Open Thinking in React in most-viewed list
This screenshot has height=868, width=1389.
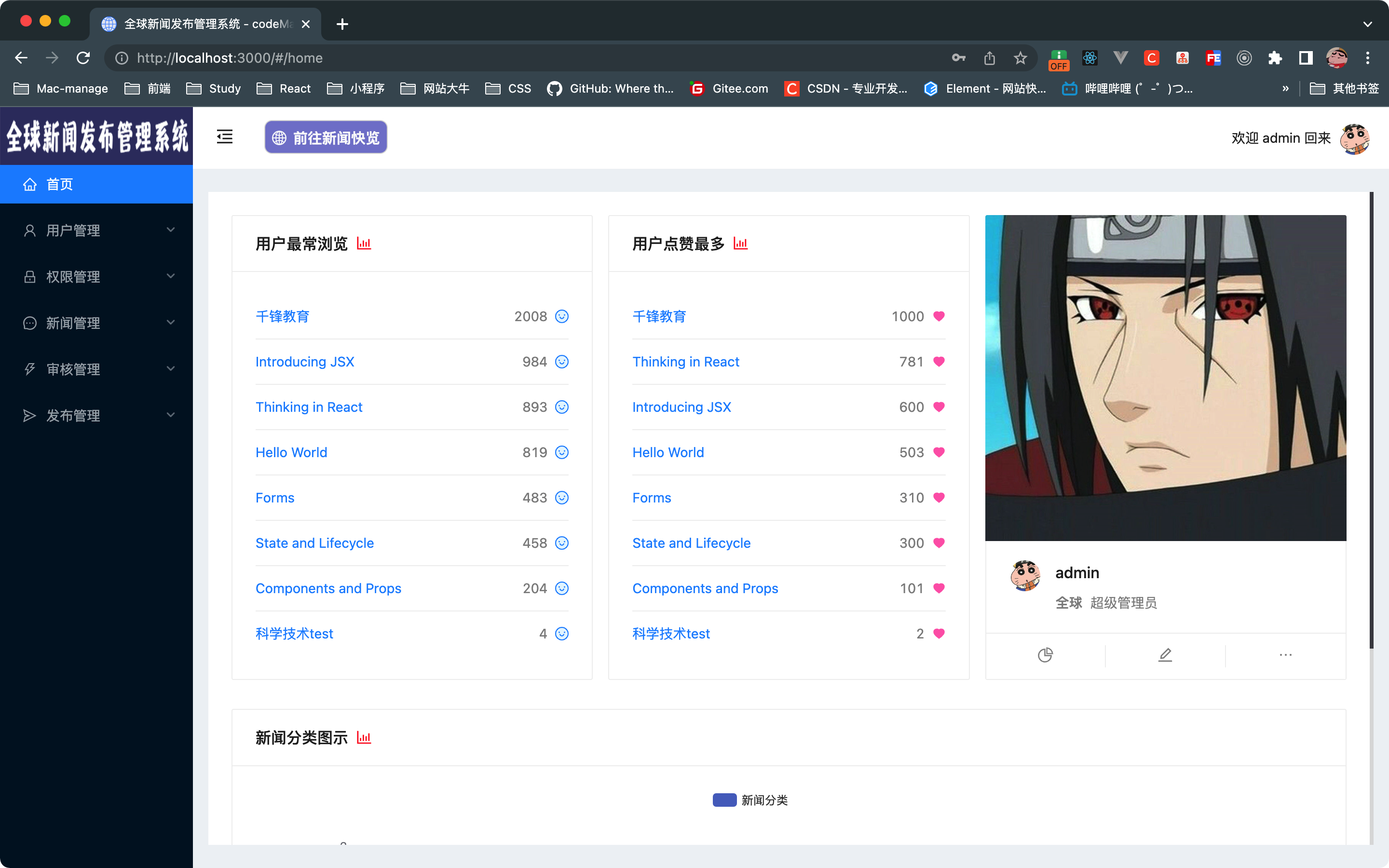tap(309, 407)
